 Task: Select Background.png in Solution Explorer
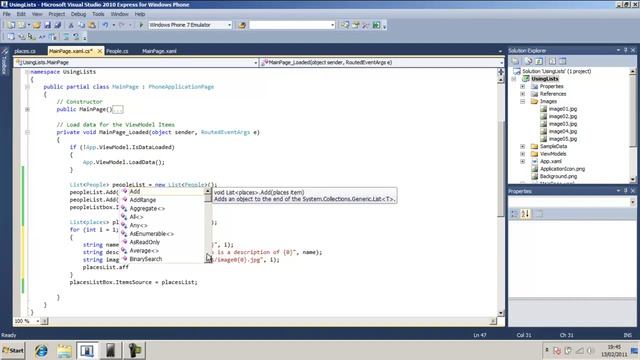tap(558, 176)
